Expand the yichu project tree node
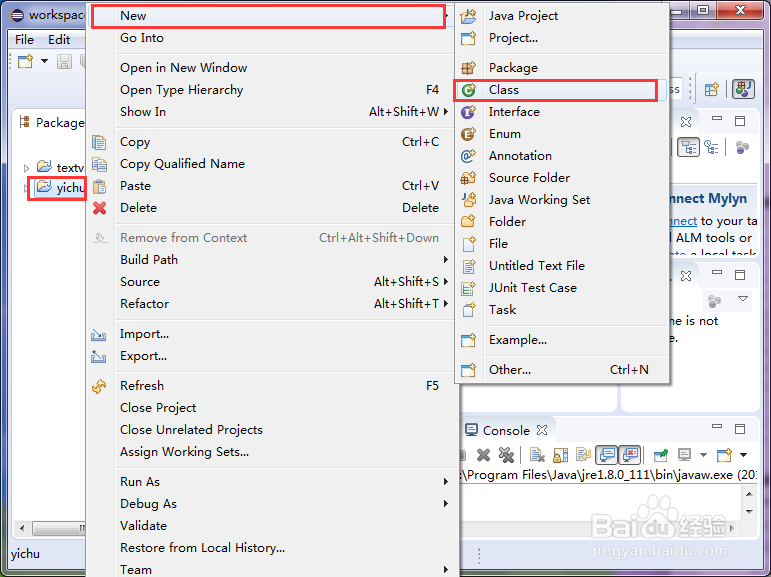The height and width of the screenshot is (577, 771). coord(25,188)
